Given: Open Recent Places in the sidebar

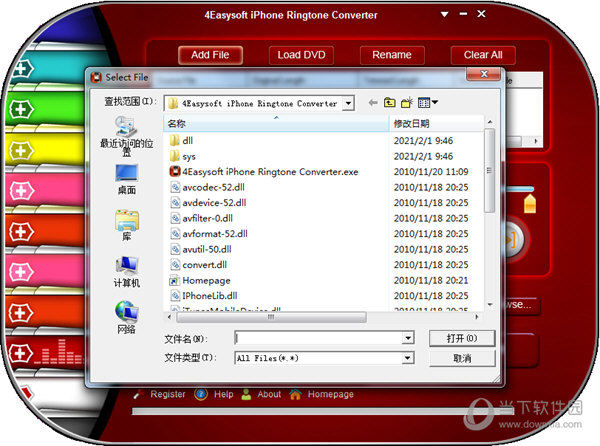Looking at the screenshot, I should click(127, 136).
